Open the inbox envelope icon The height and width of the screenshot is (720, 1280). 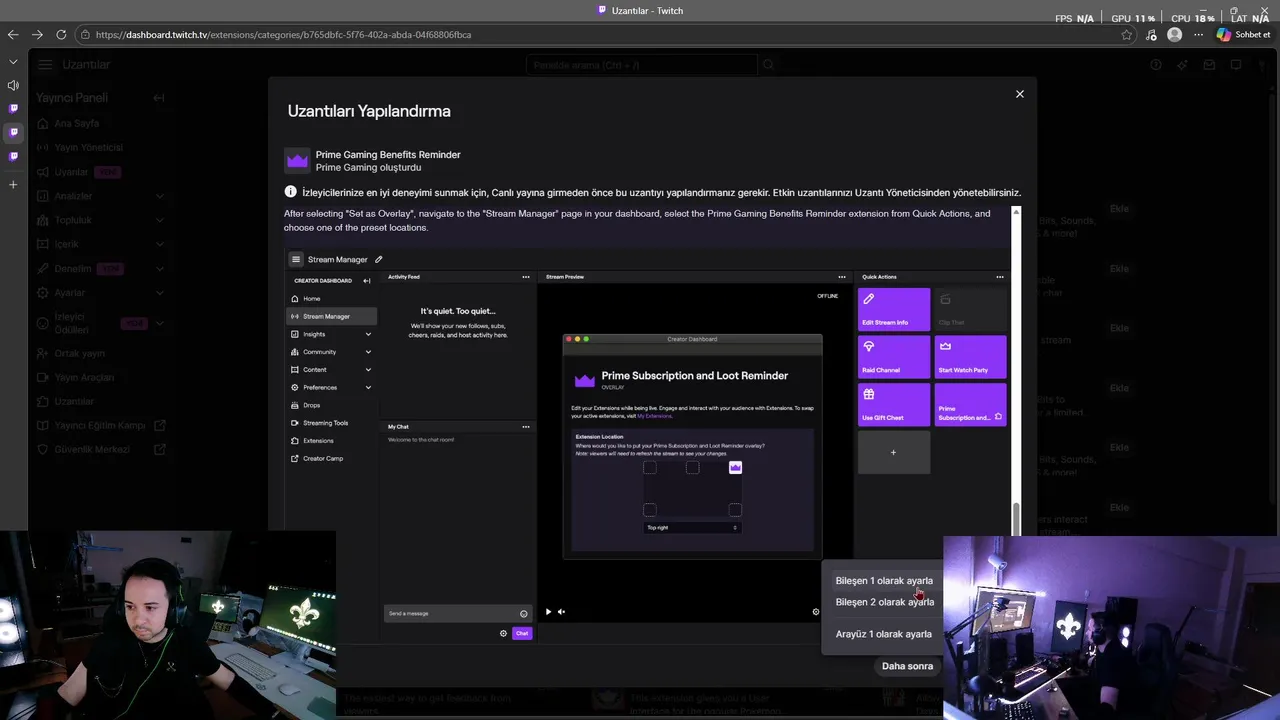click(x=1209, y=65)
